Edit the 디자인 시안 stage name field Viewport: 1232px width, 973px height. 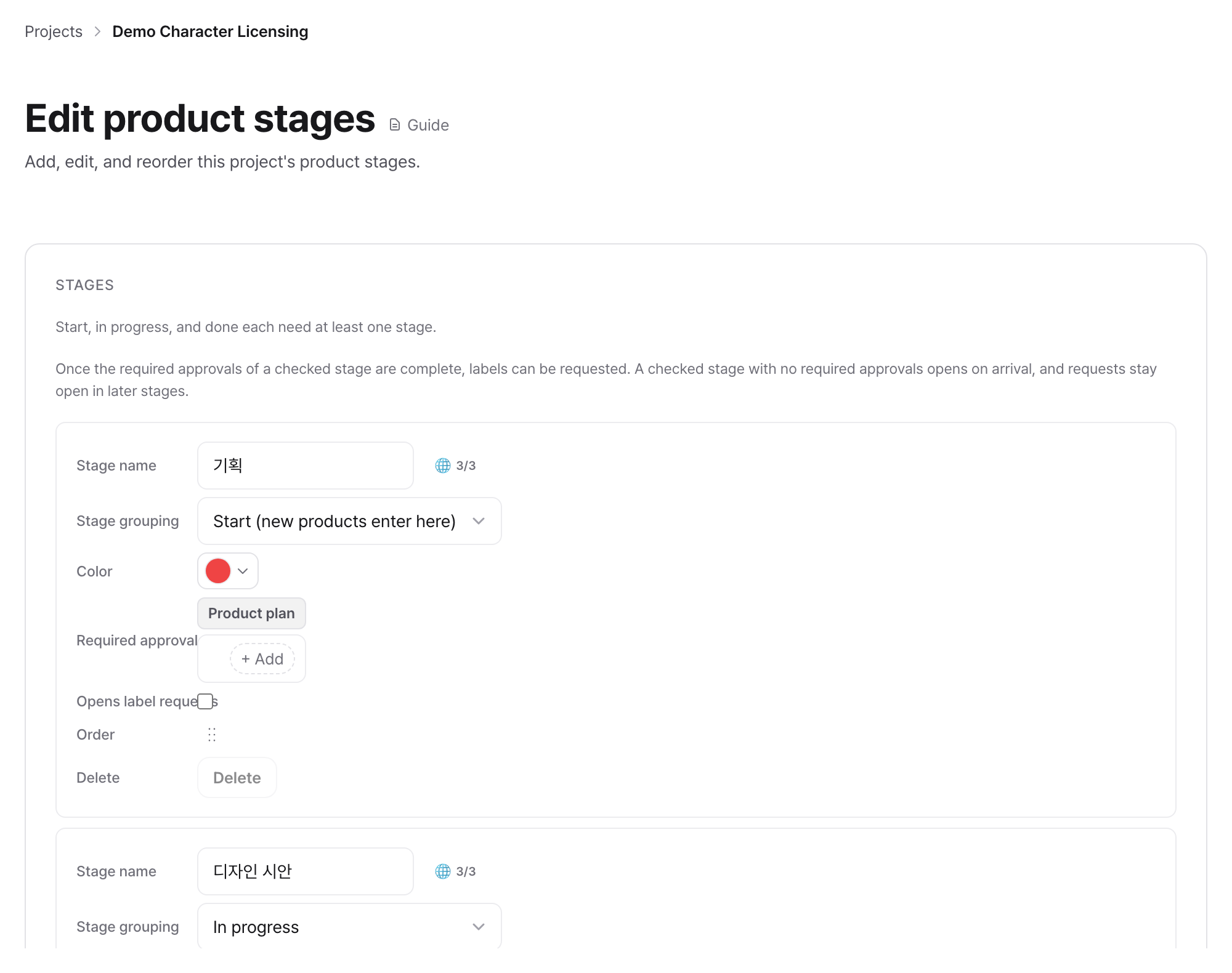tap(306, 871)
